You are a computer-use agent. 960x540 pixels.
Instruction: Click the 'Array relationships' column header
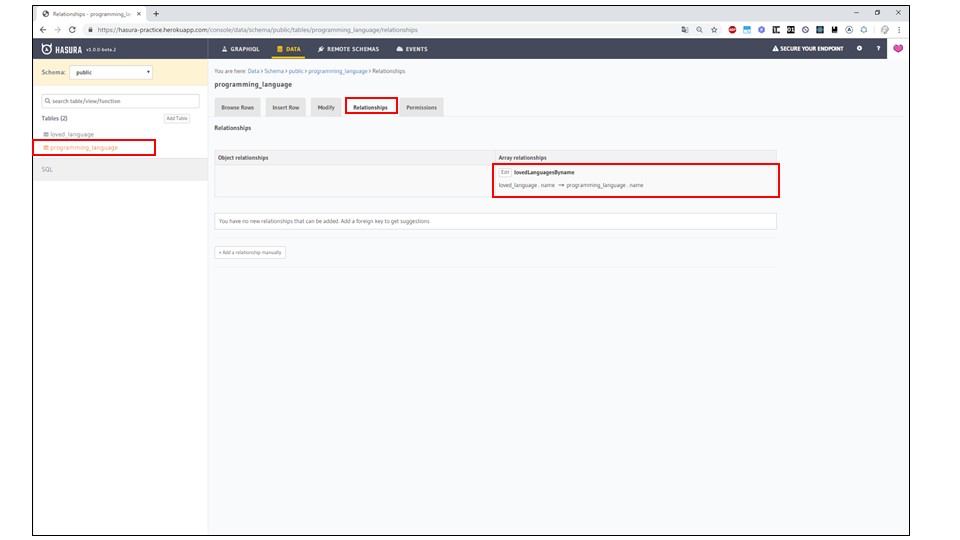[x=522, y=157]
